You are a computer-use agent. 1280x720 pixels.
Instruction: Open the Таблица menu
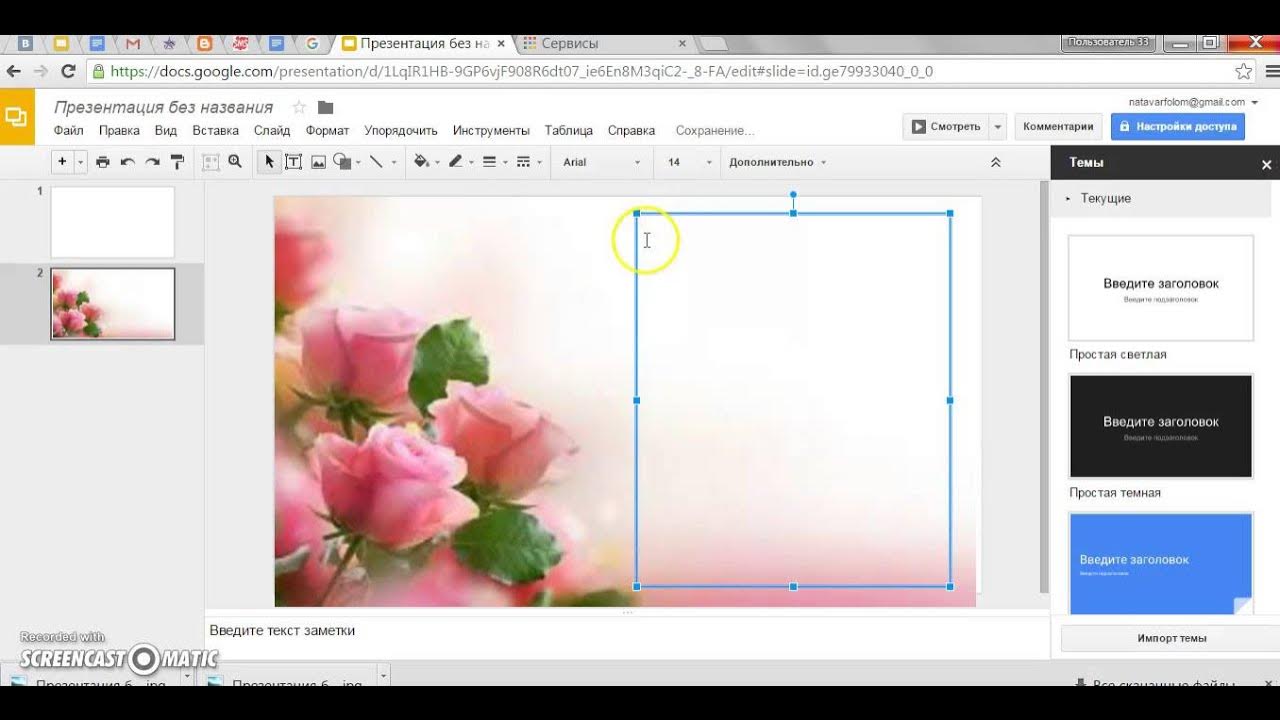pyautogui.click(x=569, y=130)
